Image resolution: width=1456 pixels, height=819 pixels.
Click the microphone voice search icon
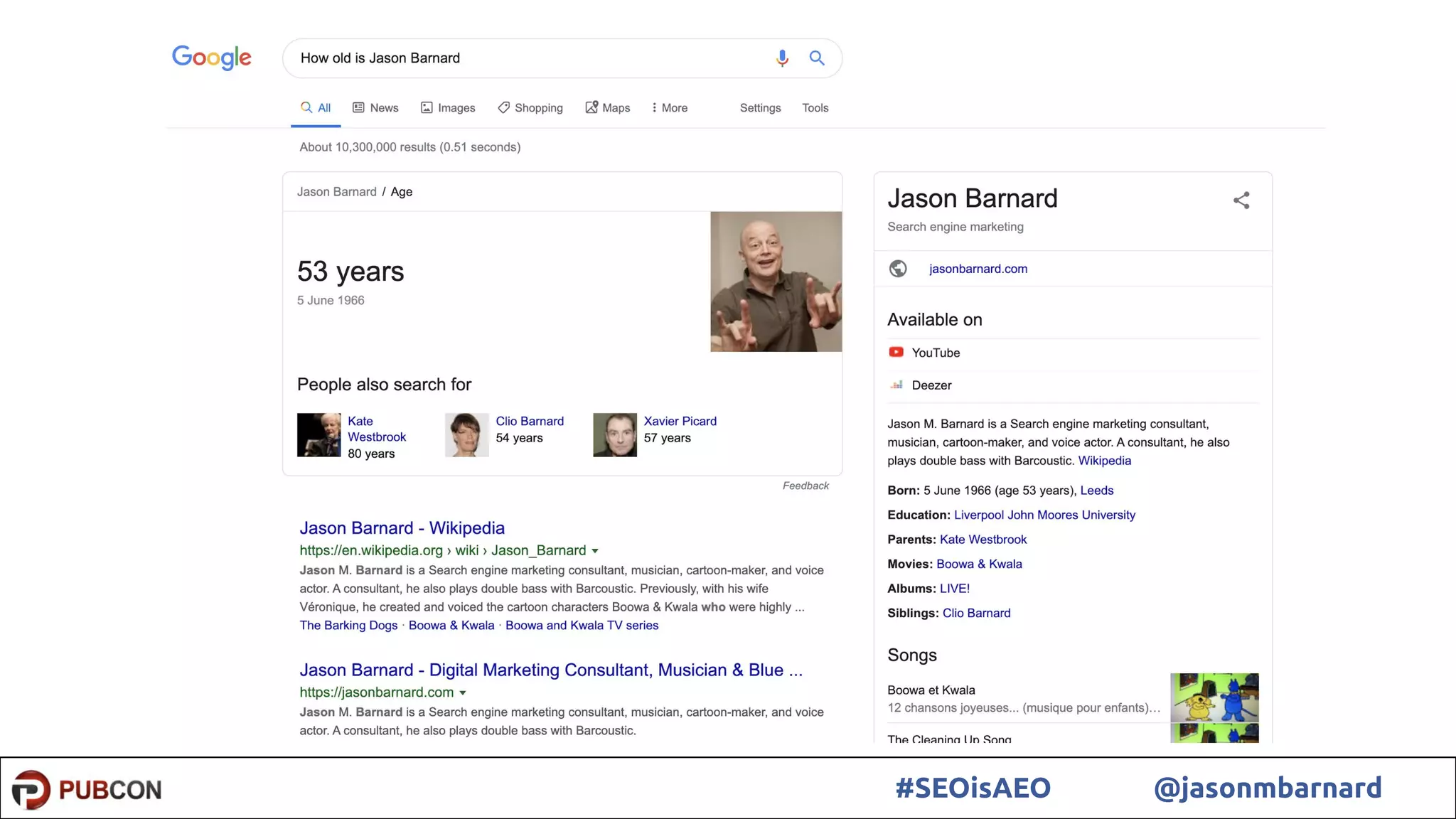point(782,58)
